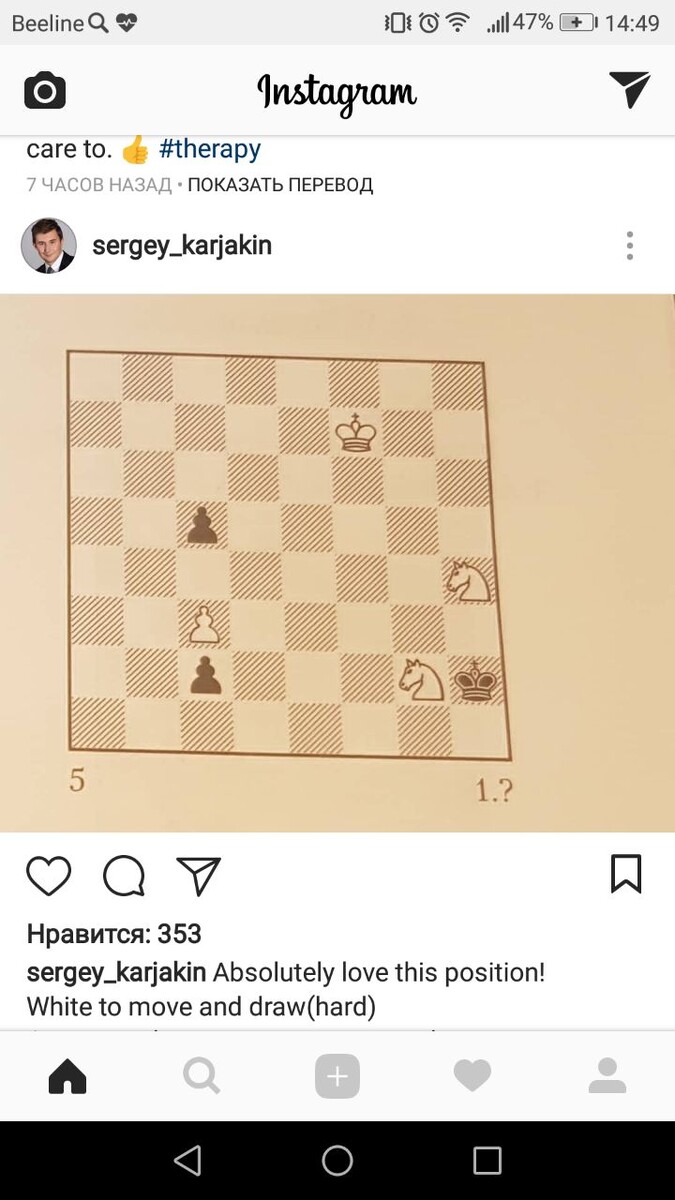Like the chess post with heart icon

point(49,875)
